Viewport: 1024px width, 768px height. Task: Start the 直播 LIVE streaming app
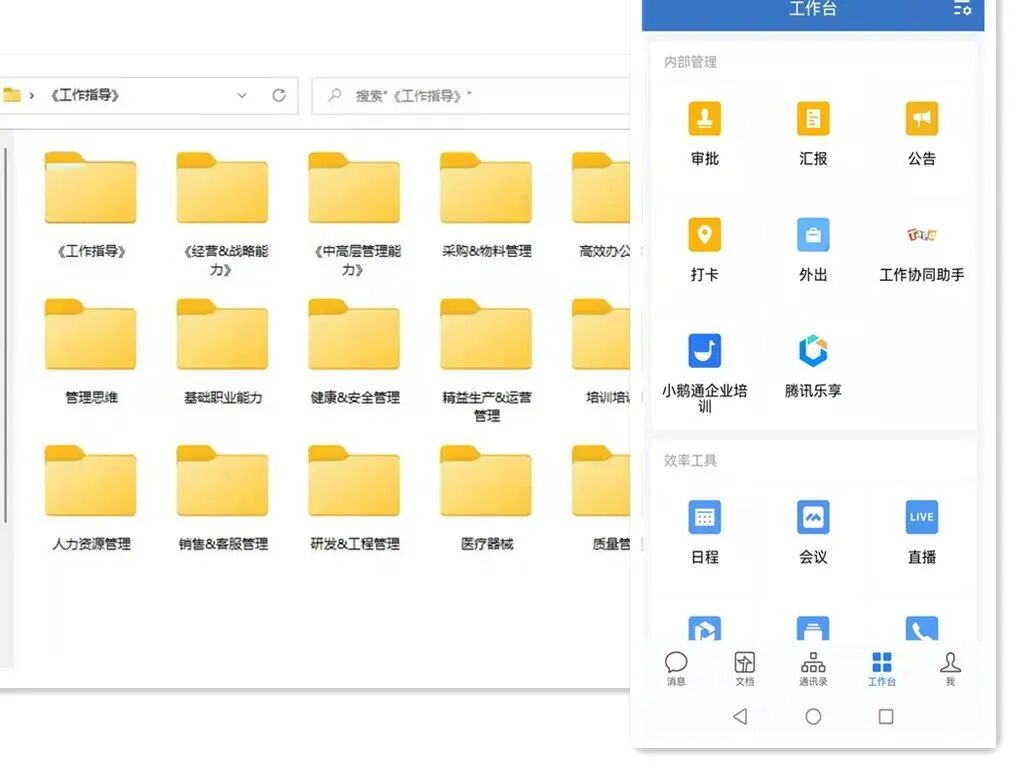click(x=921, y=517)
